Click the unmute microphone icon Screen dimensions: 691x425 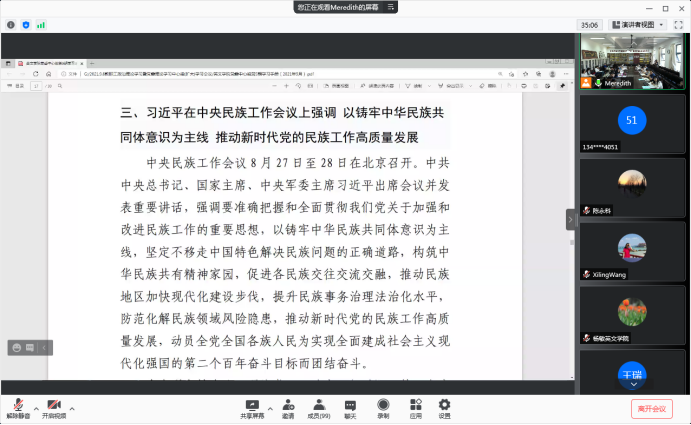(x=18, y=403)
